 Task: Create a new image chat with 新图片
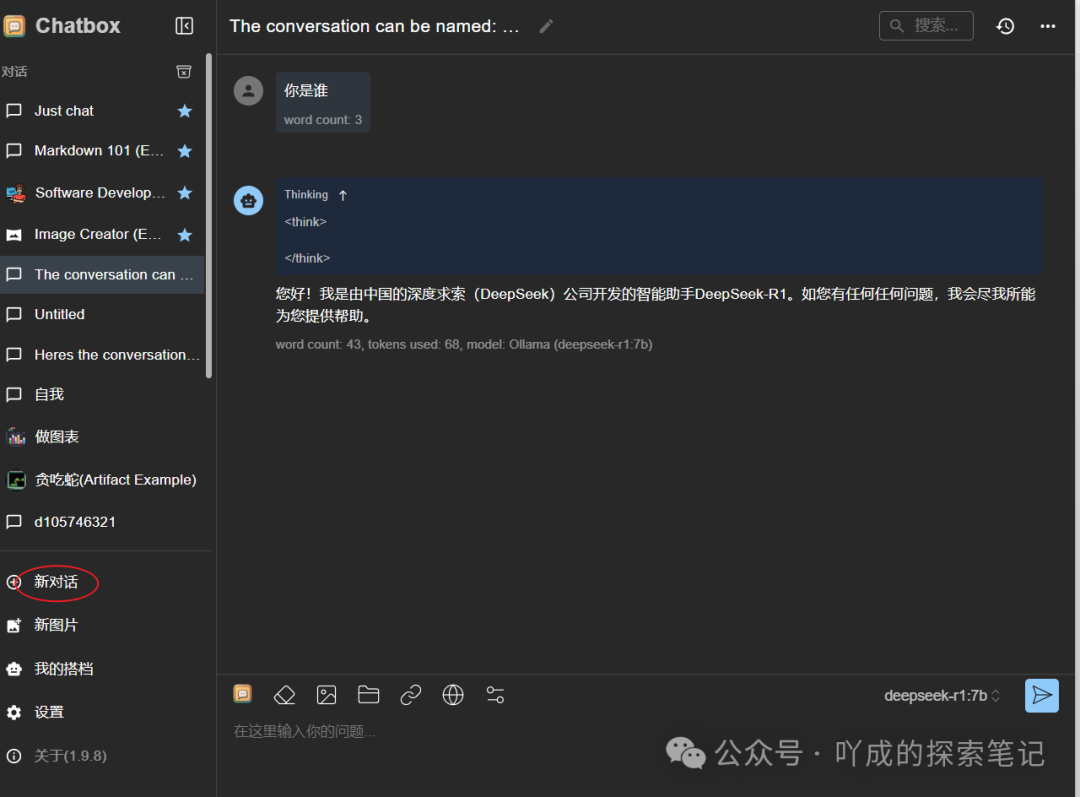click(56, 625)
